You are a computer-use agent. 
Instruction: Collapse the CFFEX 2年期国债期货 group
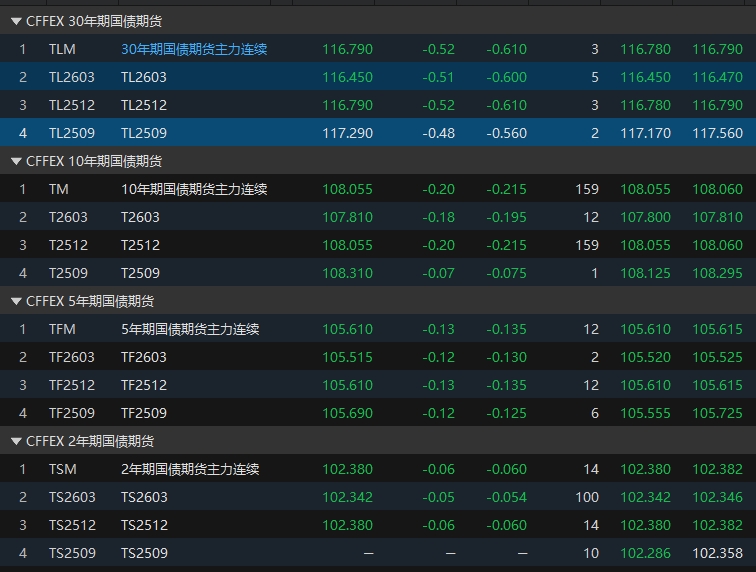pyautogui.click(x=16, y=441)
